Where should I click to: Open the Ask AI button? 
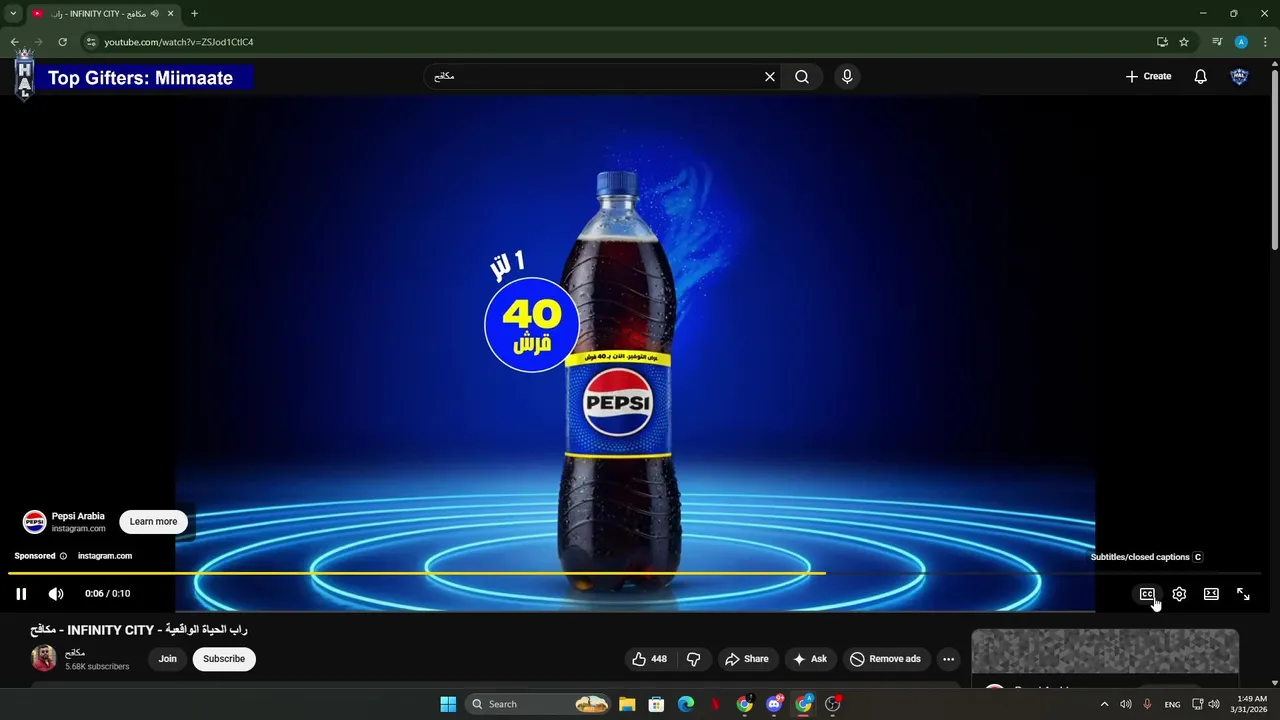tap(810, 659)
